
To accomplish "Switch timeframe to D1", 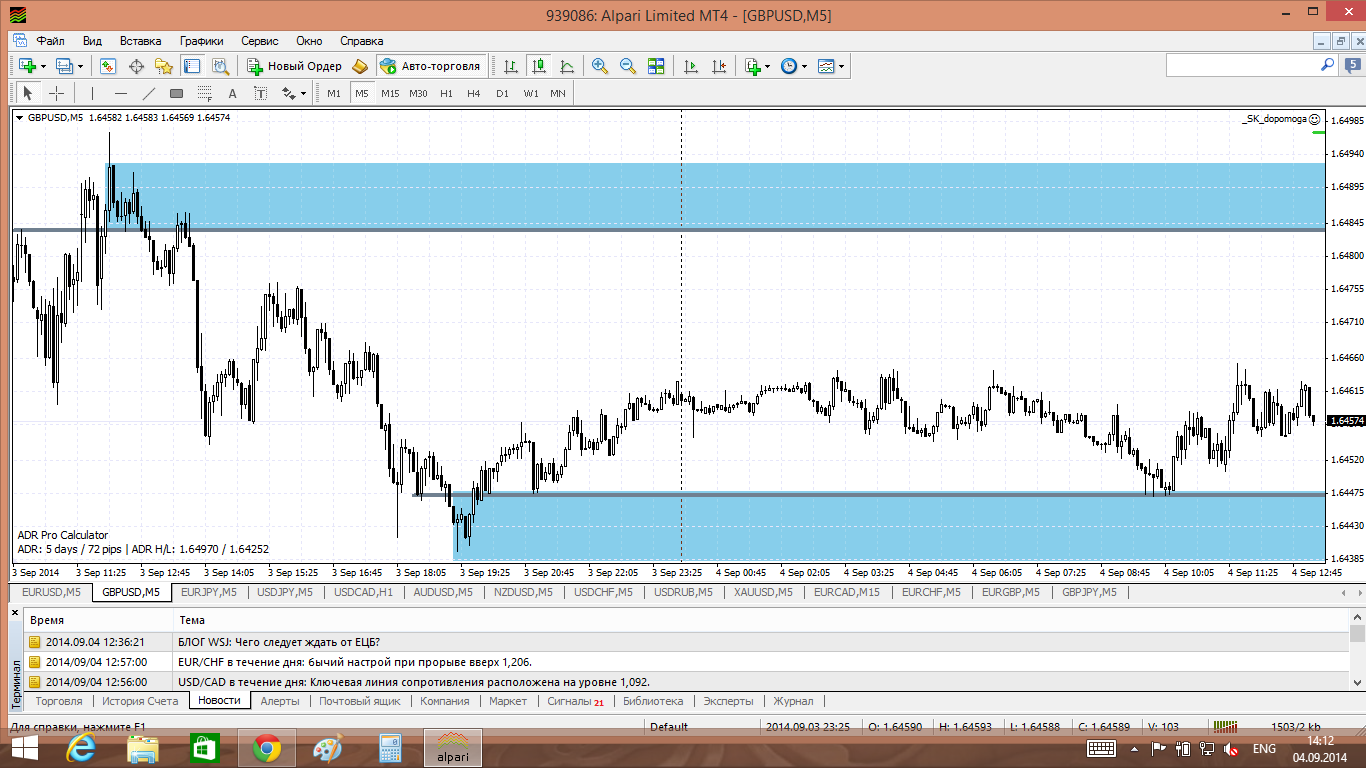I will tap(502, 93).
